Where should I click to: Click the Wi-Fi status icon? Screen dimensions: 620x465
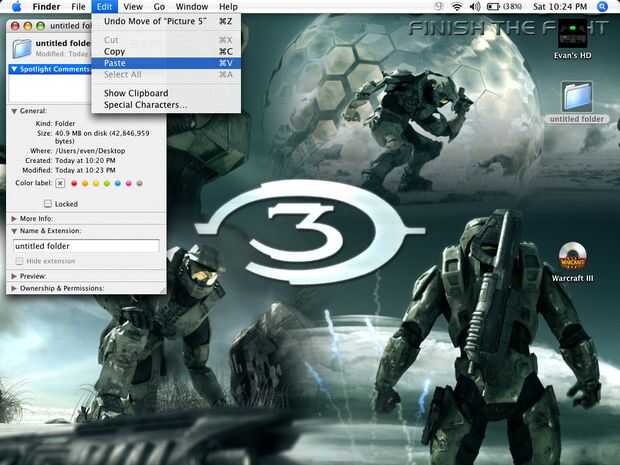pyautogui.click(x=457, y=6)
